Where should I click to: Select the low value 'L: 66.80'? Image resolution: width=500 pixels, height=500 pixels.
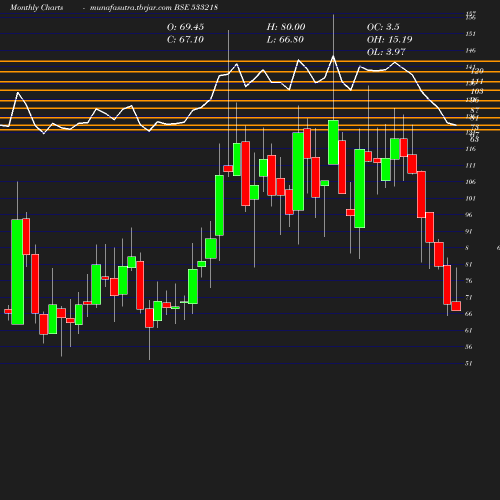(285, 39)
